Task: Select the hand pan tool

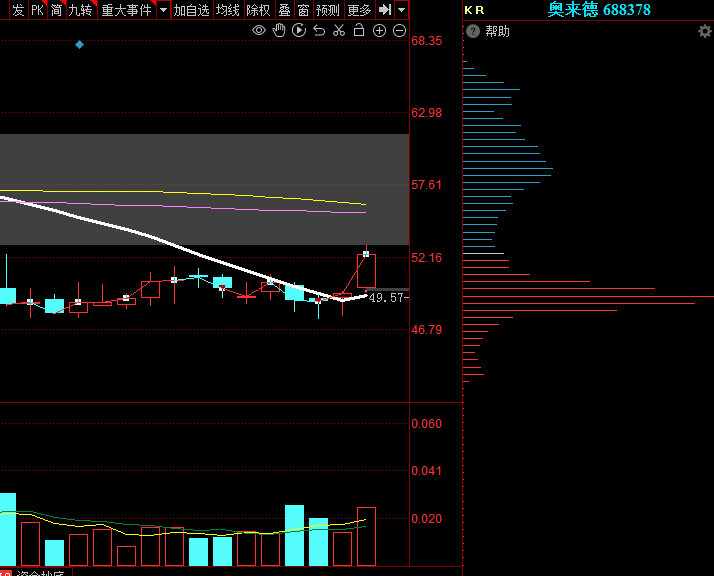Action: tap(279, 31)
